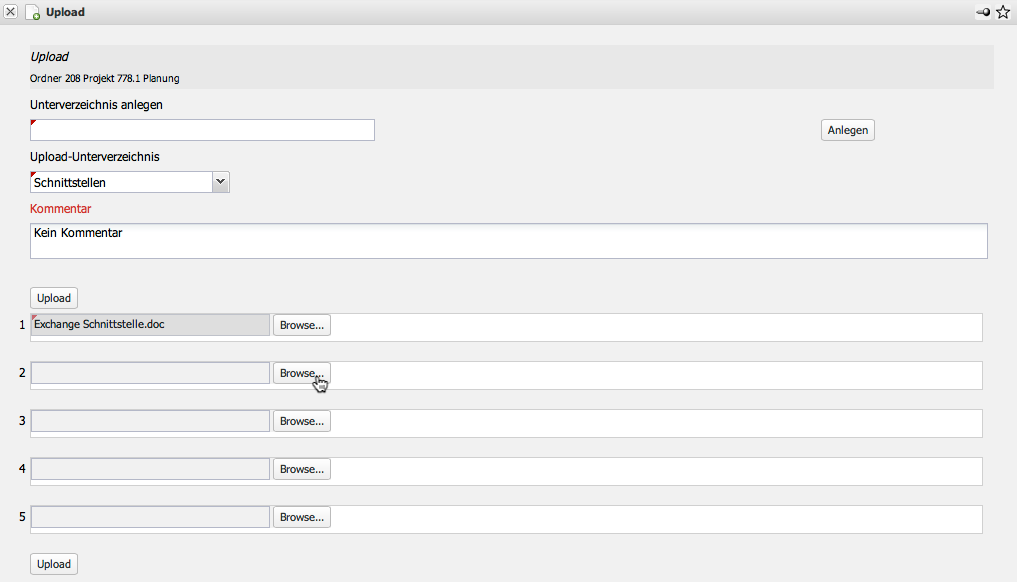Open the Upload-Unterverzeichnis dropdown arrow
Screen dimensions: 1017x582
pos(221,182)
